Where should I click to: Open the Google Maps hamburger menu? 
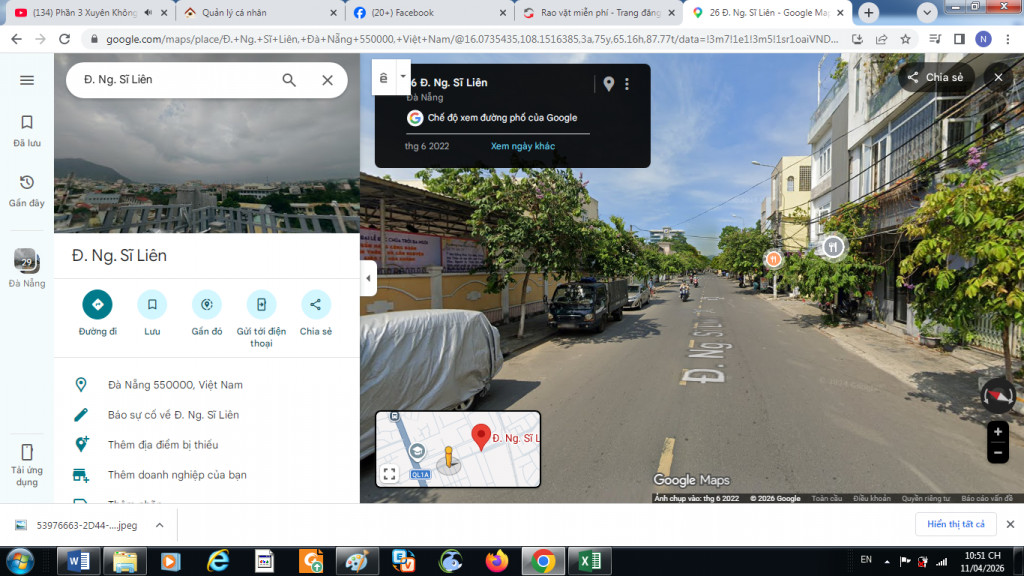[x=27, y=80]
